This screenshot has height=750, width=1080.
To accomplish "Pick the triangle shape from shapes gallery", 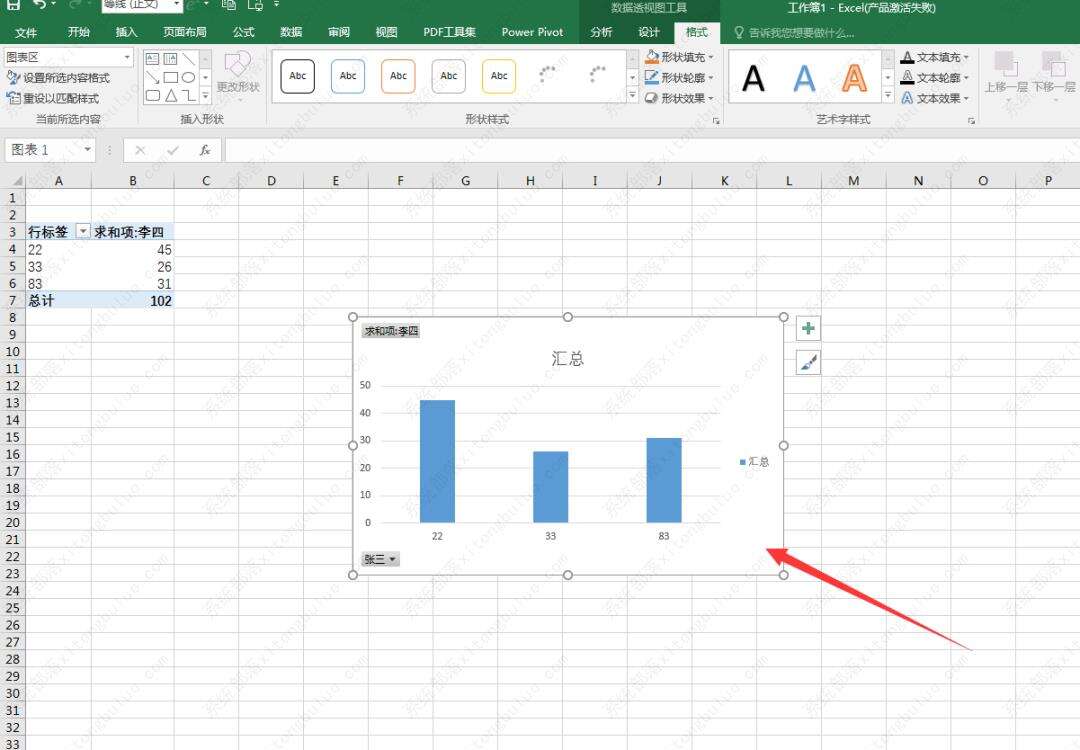I will tap(170, 96).
